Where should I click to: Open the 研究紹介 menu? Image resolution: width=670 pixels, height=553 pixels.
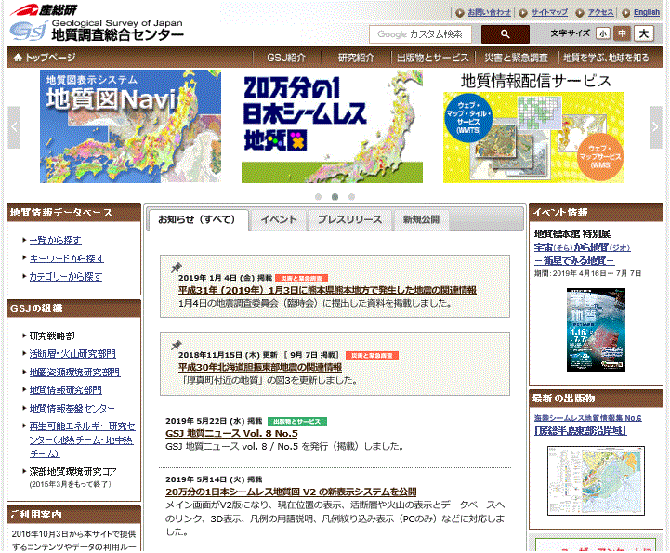[x=356, y=57]
